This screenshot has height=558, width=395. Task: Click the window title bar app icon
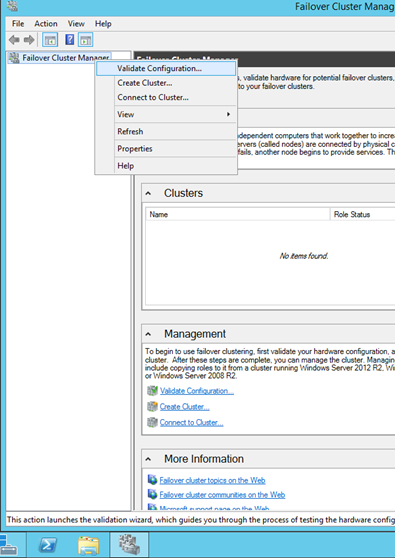pyautogui.click(x=12, y=6)
